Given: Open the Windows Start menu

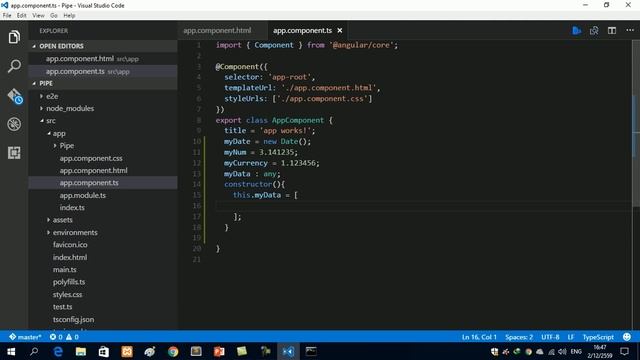Looking at the screenshot, I should 11,351.
